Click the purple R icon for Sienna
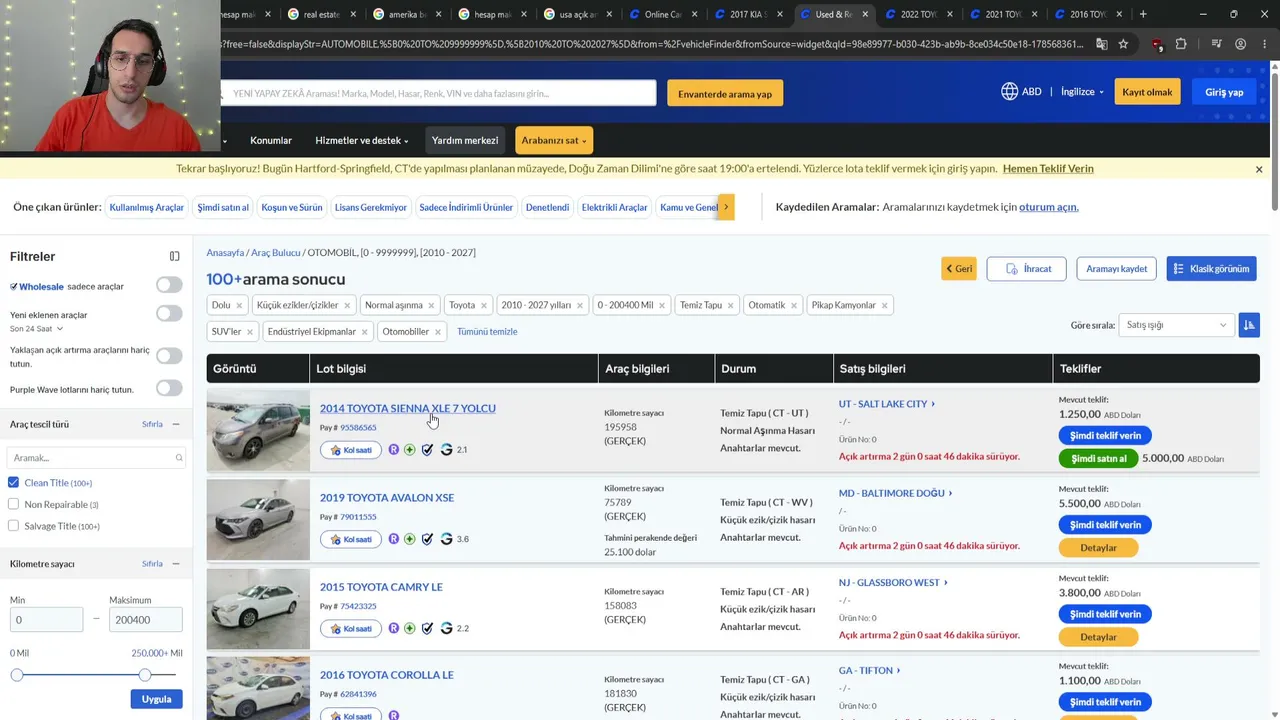1280x720 pixels. pos(394,450)
